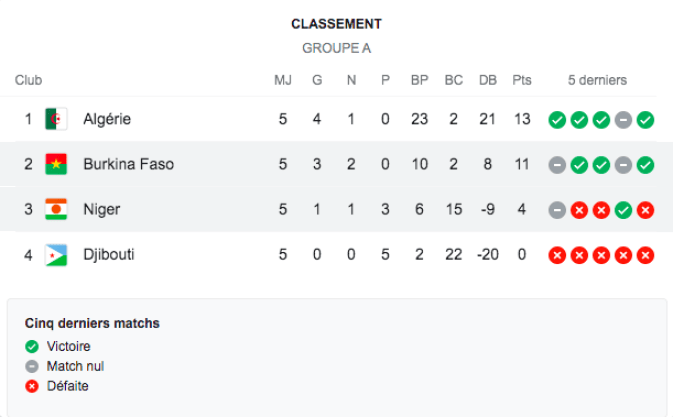
Task: Select the Niger team name
Action: click(101, 210)
